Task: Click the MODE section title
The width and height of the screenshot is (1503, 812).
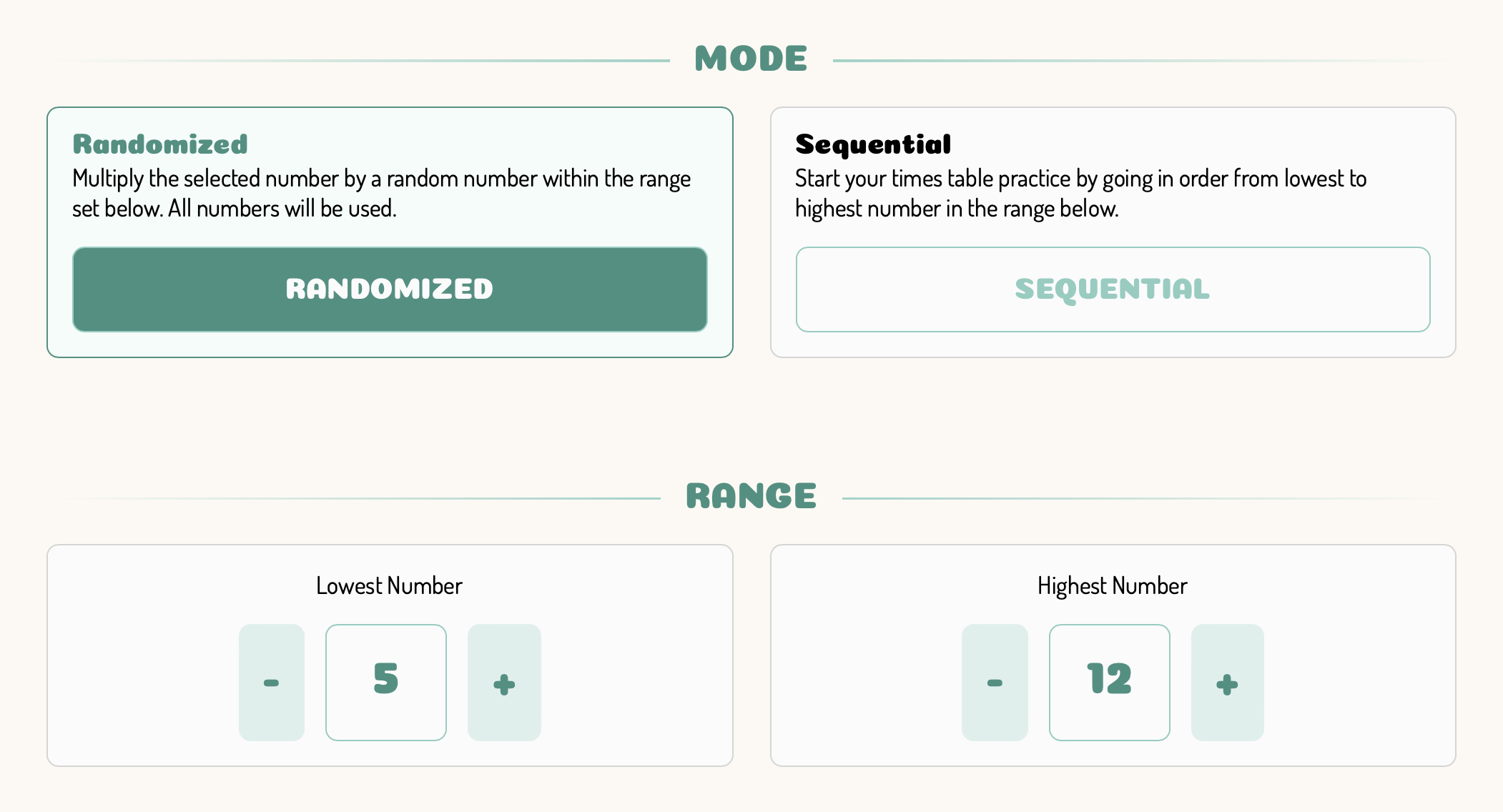Action: point(751,59)
